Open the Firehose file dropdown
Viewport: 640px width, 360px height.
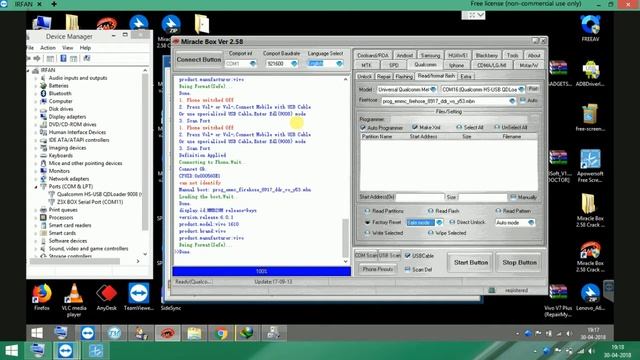click(x=512, y=101)
